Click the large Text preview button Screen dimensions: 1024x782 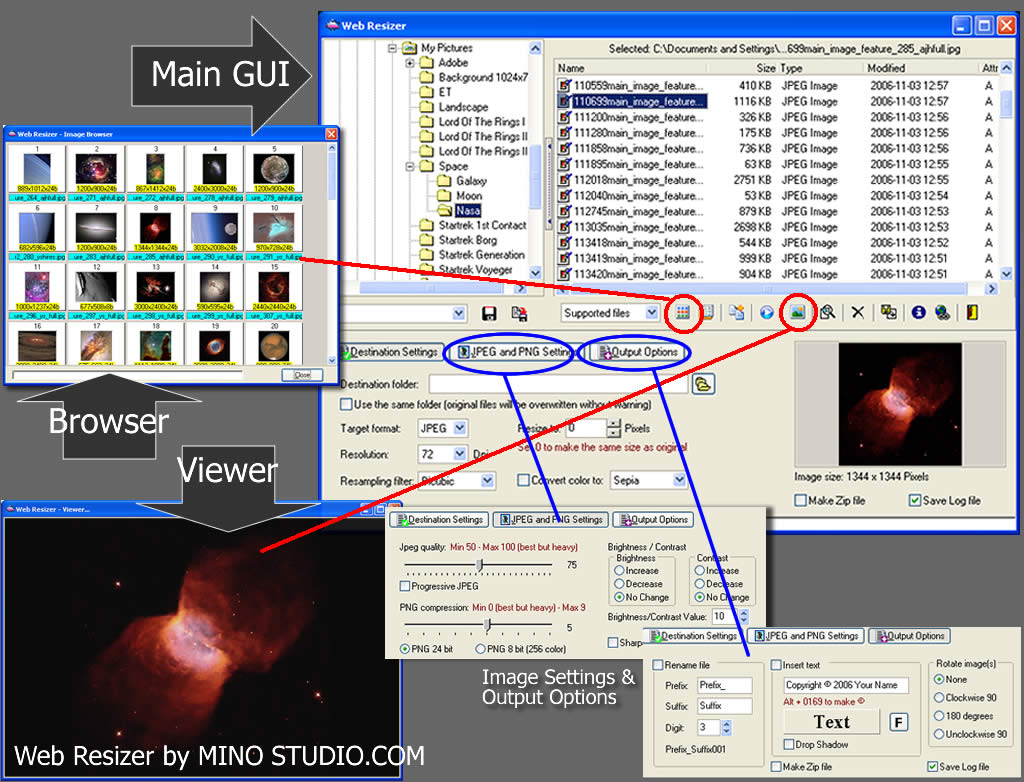tap(832, 722)
